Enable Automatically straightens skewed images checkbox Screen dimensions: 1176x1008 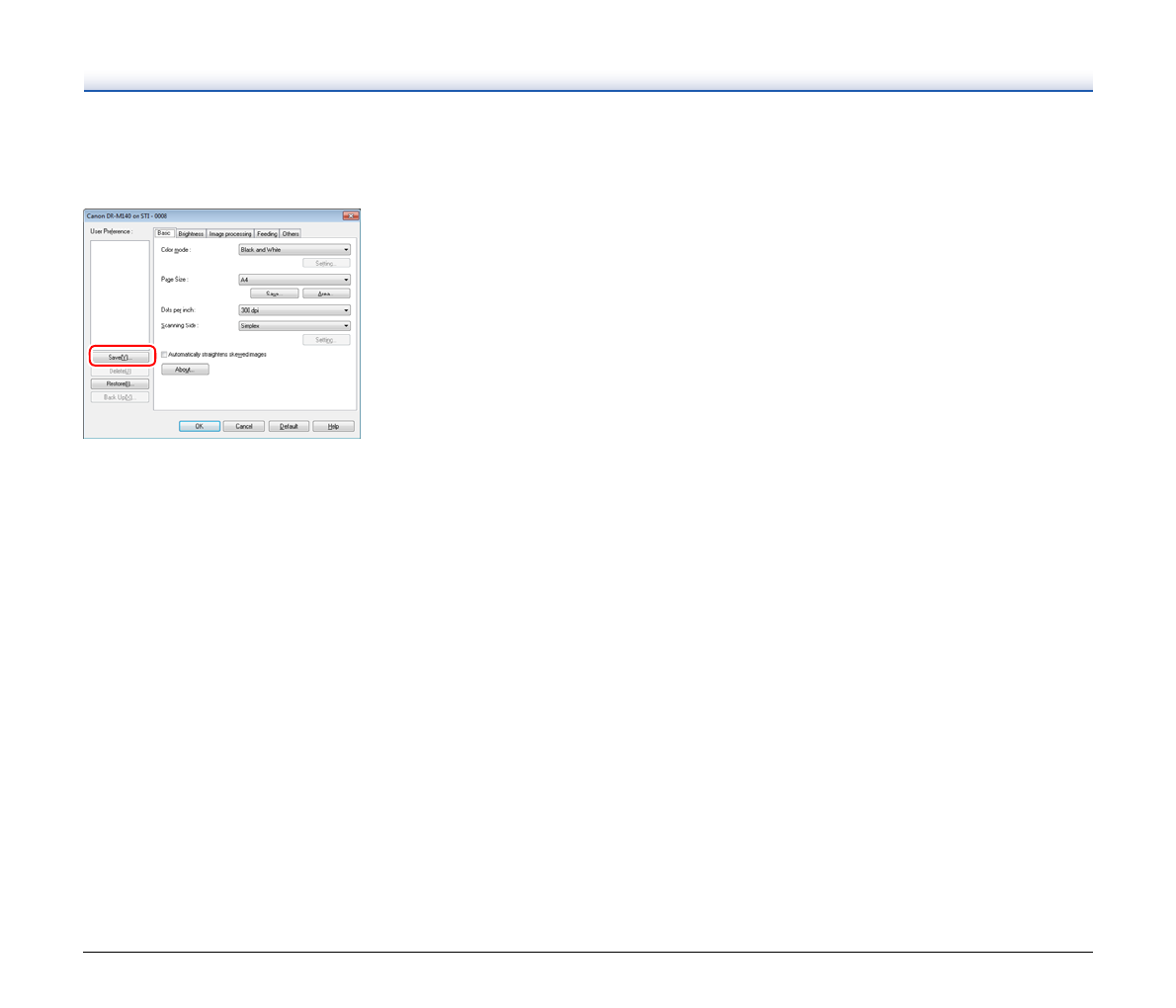(164, 355)
